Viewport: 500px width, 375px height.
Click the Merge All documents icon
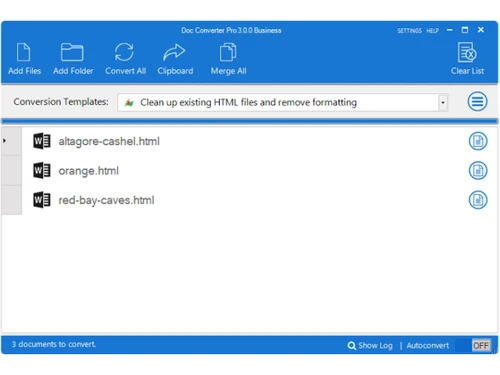click(228, 52)
